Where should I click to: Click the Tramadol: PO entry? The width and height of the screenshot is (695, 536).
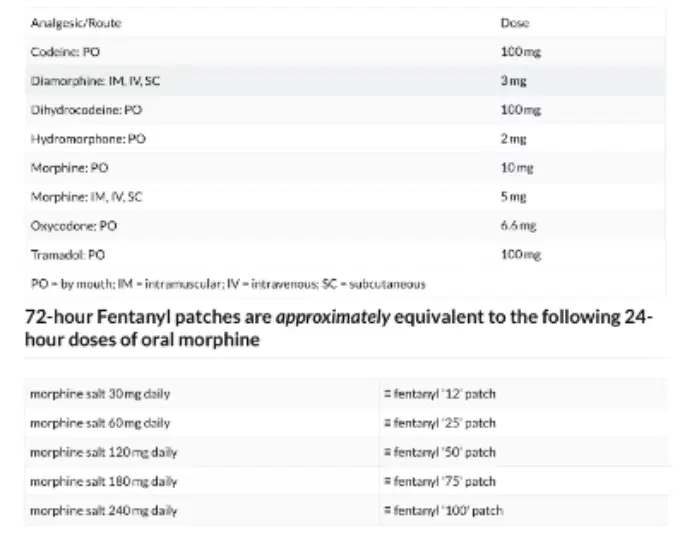point(68,255)
